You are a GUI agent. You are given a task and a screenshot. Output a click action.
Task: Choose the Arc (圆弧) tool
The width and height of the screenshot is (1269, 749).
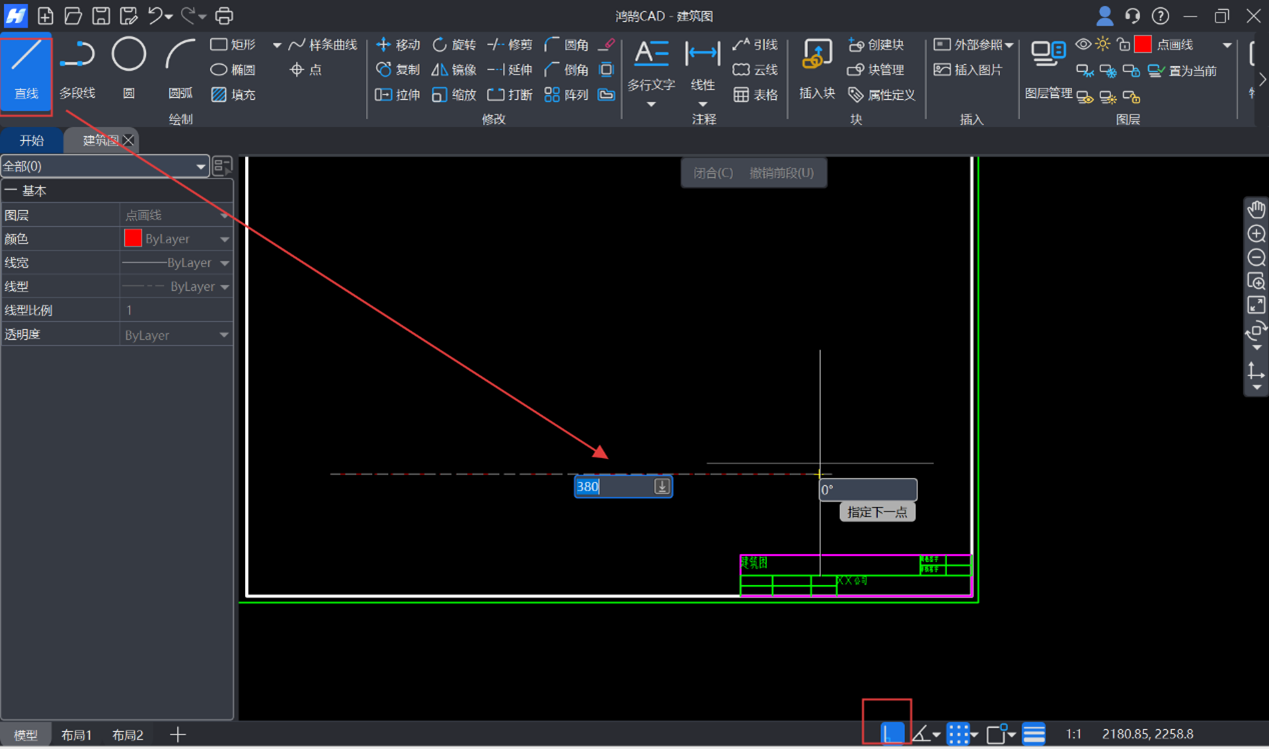[180, 68]
